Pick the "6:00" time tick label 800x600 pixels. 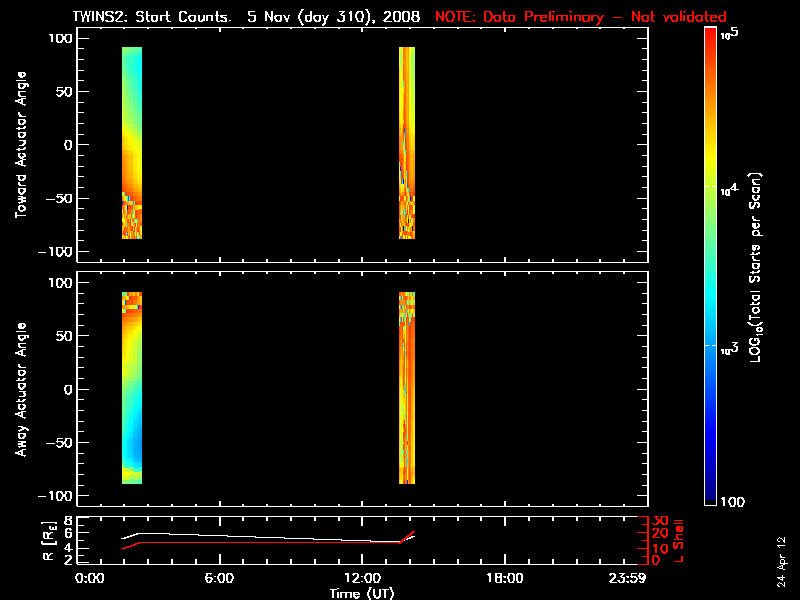click(219, 579)
